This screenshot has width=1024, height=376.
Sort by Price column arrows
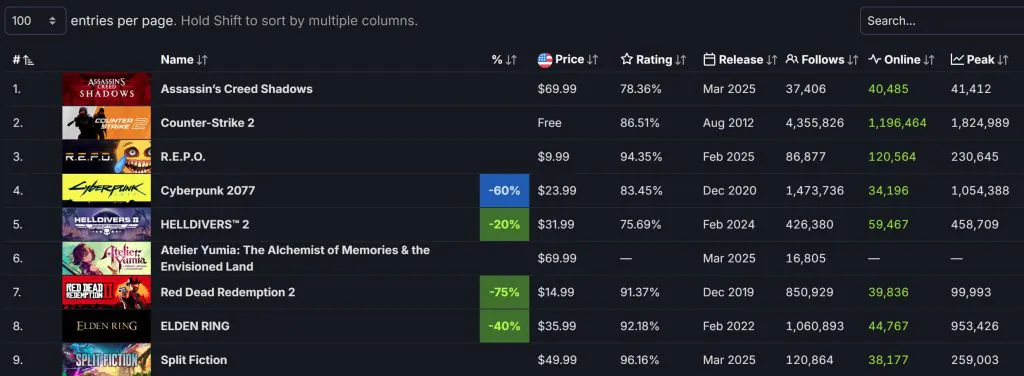pos(592,60)
